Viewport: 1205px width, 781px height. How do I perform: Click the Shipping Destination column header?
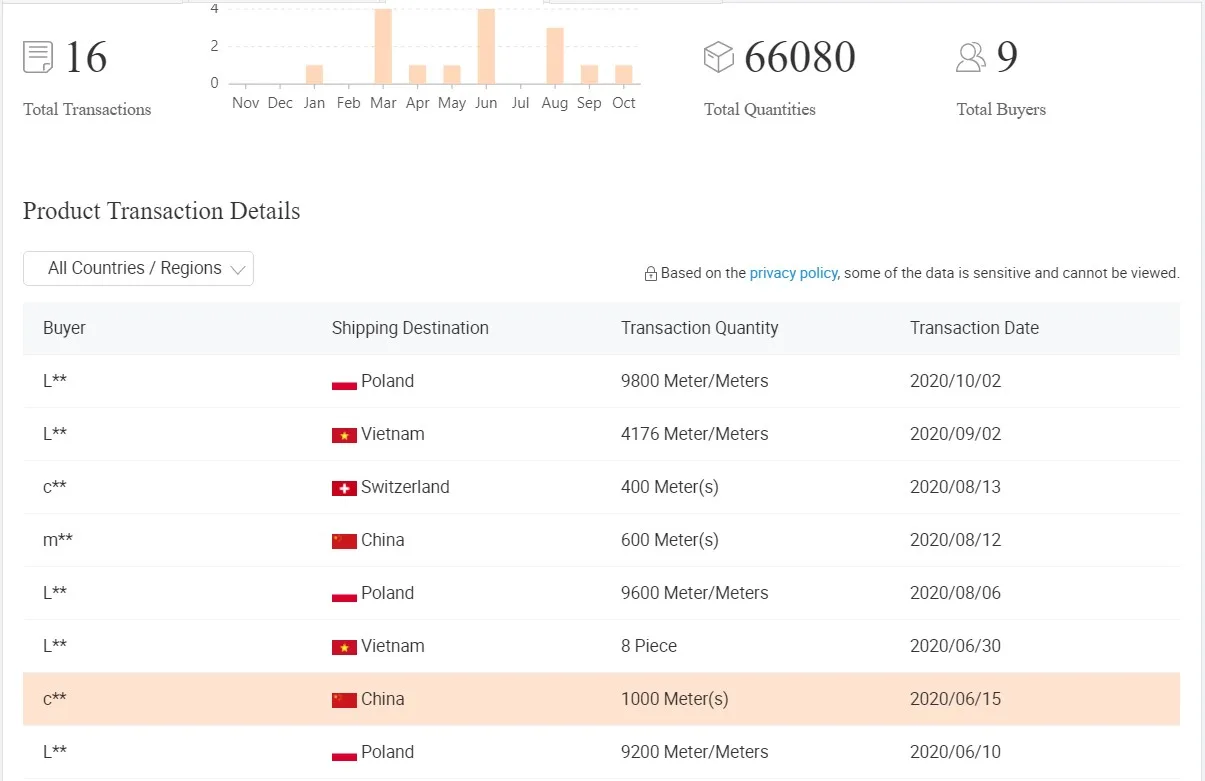410,328
